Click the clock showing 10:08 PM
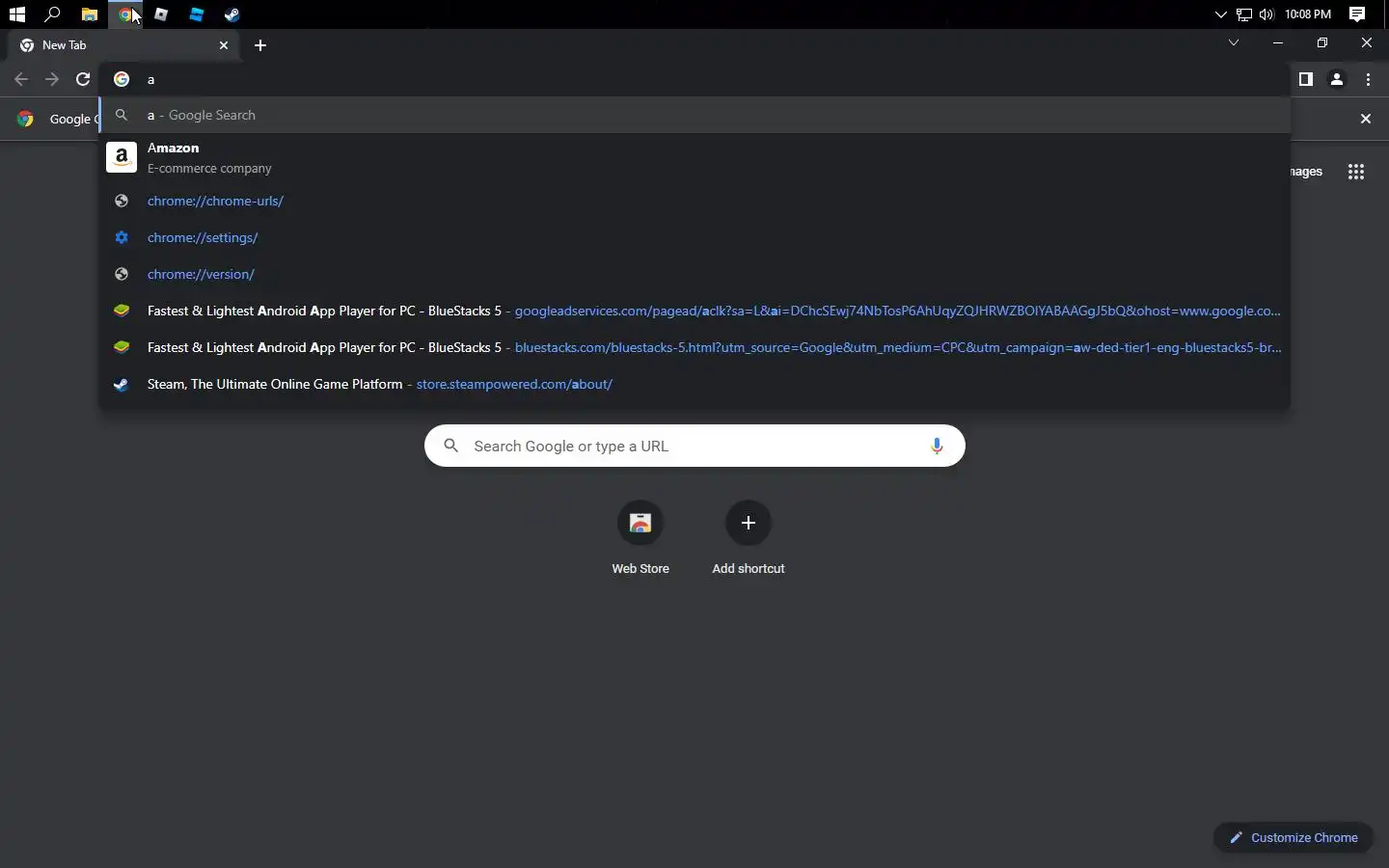1389x868 pixels. pyautogui.click(x=1308, y=14)
